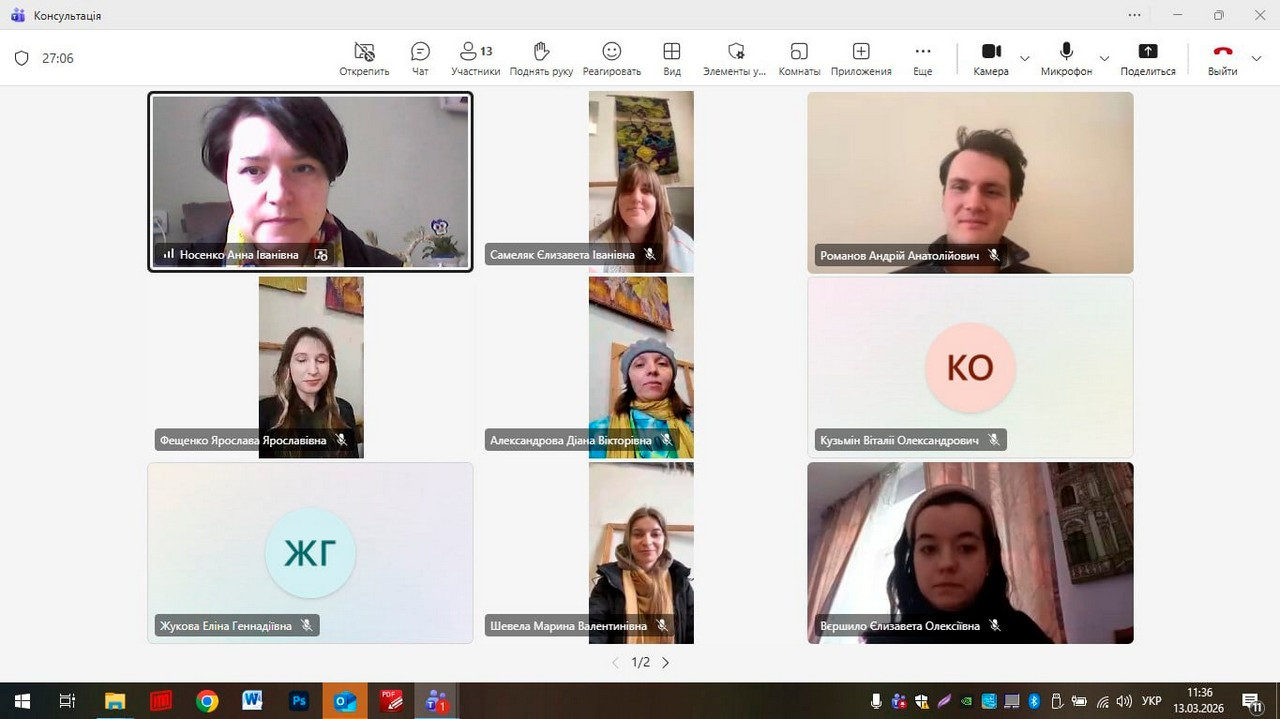This screenshot has width=1280, height=719.
Task: Toggle the Камера on or off
Action: click(991, 58)
